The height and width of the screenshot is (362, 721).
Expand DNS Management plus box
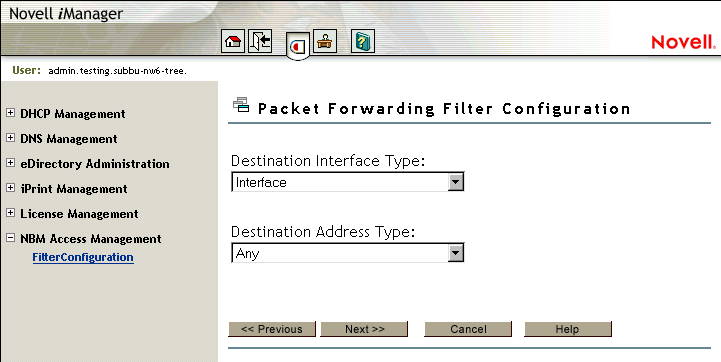point(11,138)
